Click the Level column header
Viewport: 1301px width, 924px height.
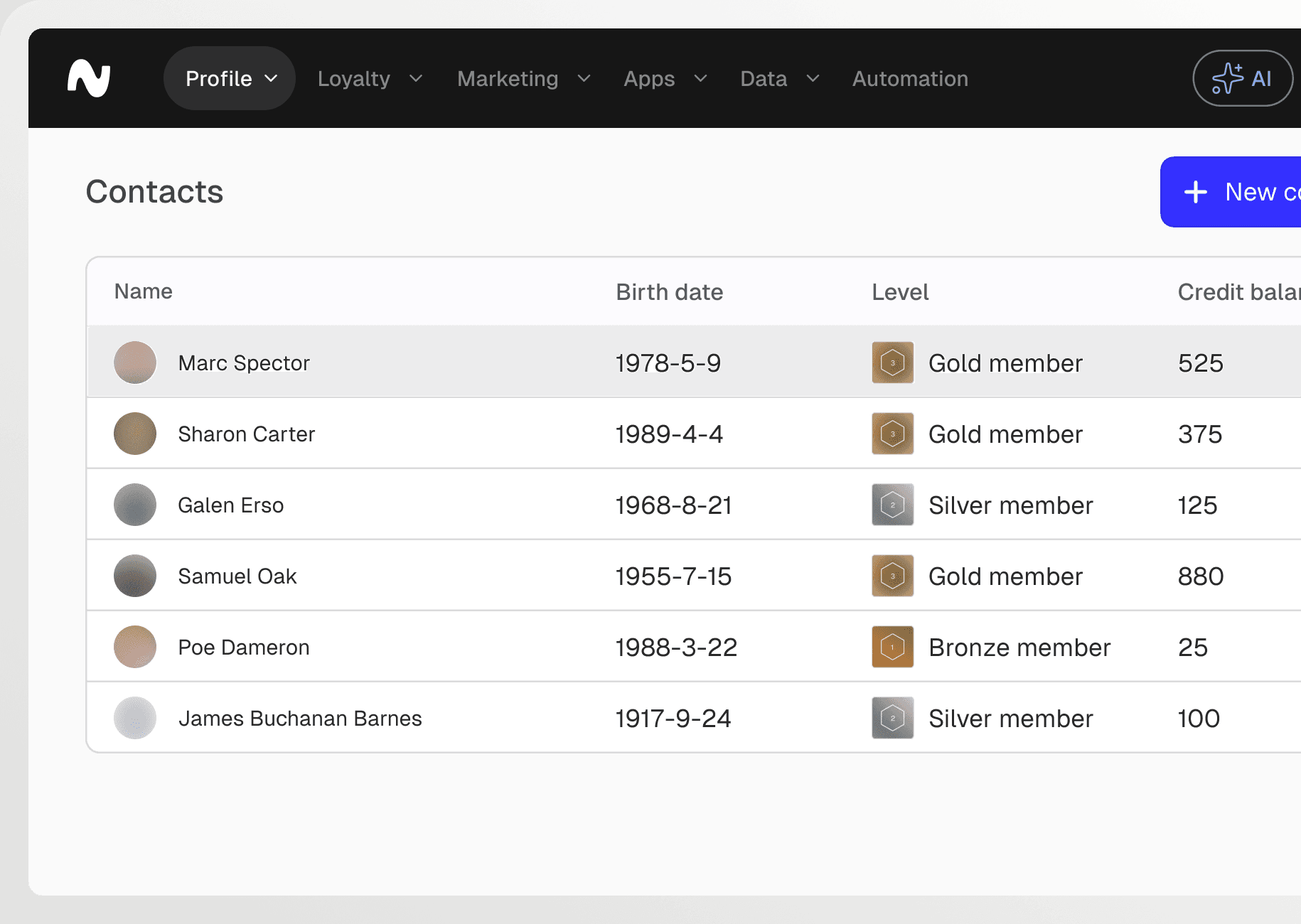[x=900, y=292]
